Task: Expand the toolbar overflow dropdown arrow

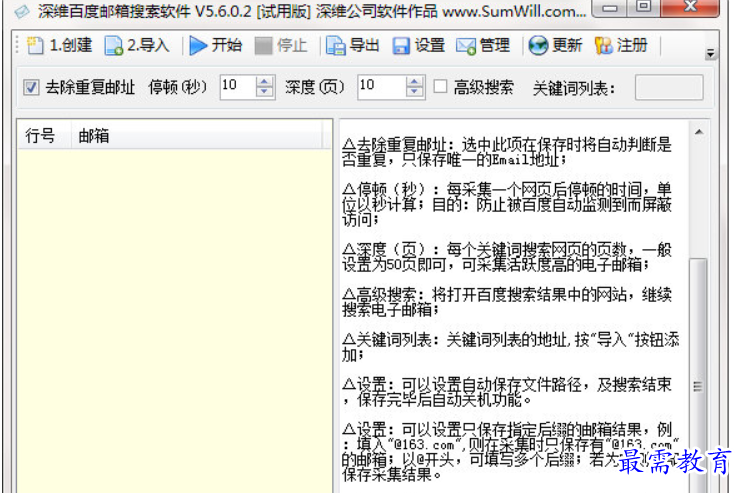Action: point(710,53)
